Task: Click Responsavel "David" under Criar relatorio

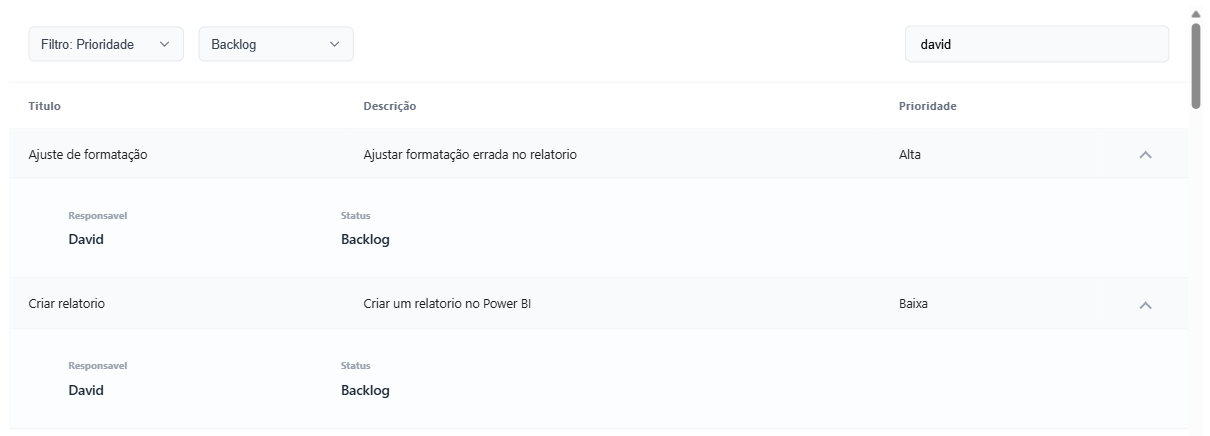Action: (86, 391)
